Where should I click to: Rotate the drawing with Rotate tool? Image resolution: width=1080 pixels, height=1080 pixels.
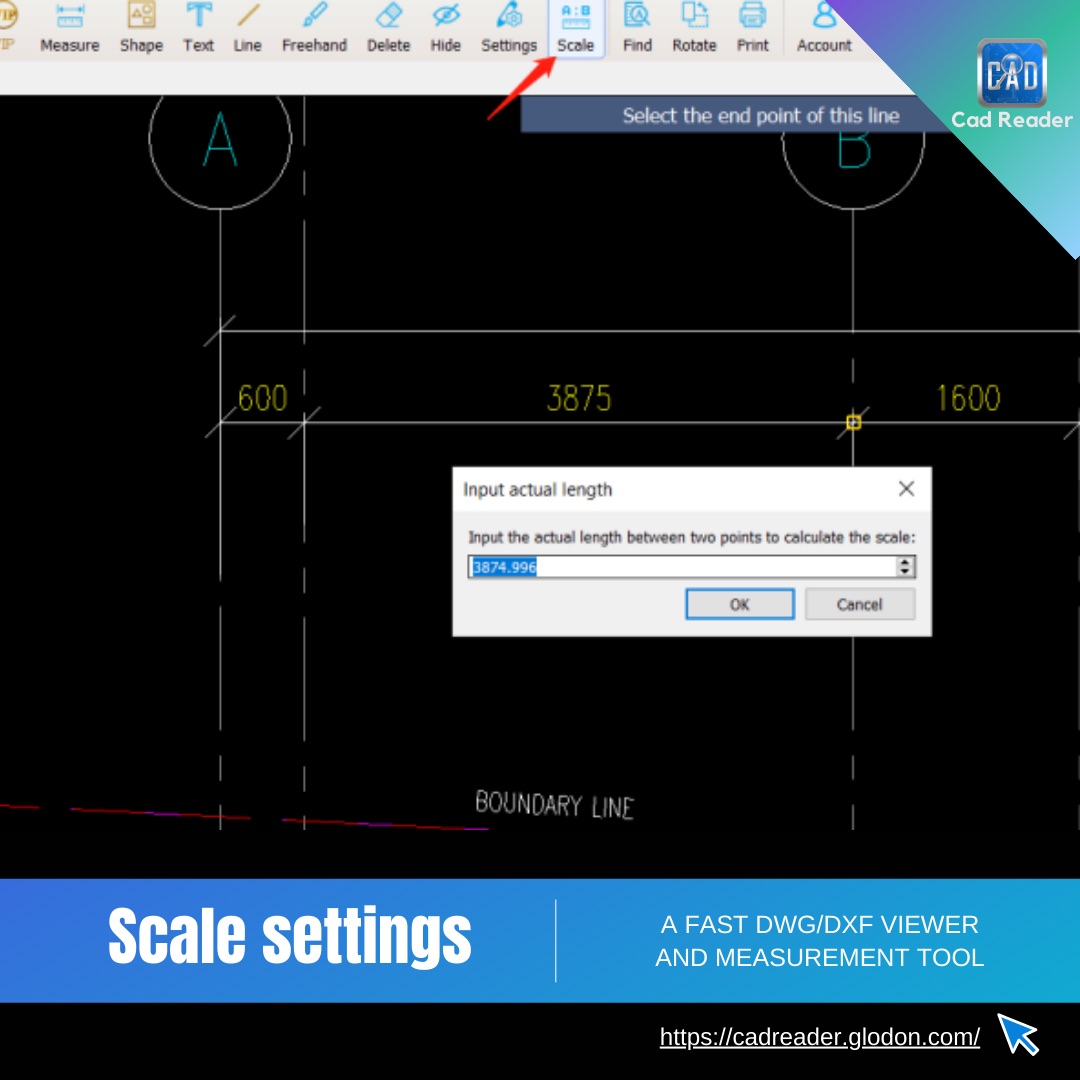point(694,28)
